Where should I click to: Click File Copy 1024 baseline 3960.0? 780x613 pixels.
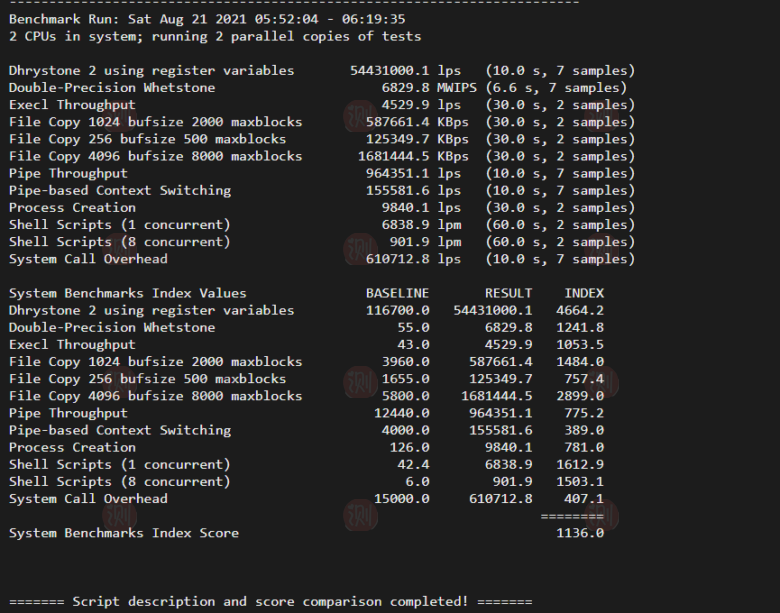[x=405, y=362]
